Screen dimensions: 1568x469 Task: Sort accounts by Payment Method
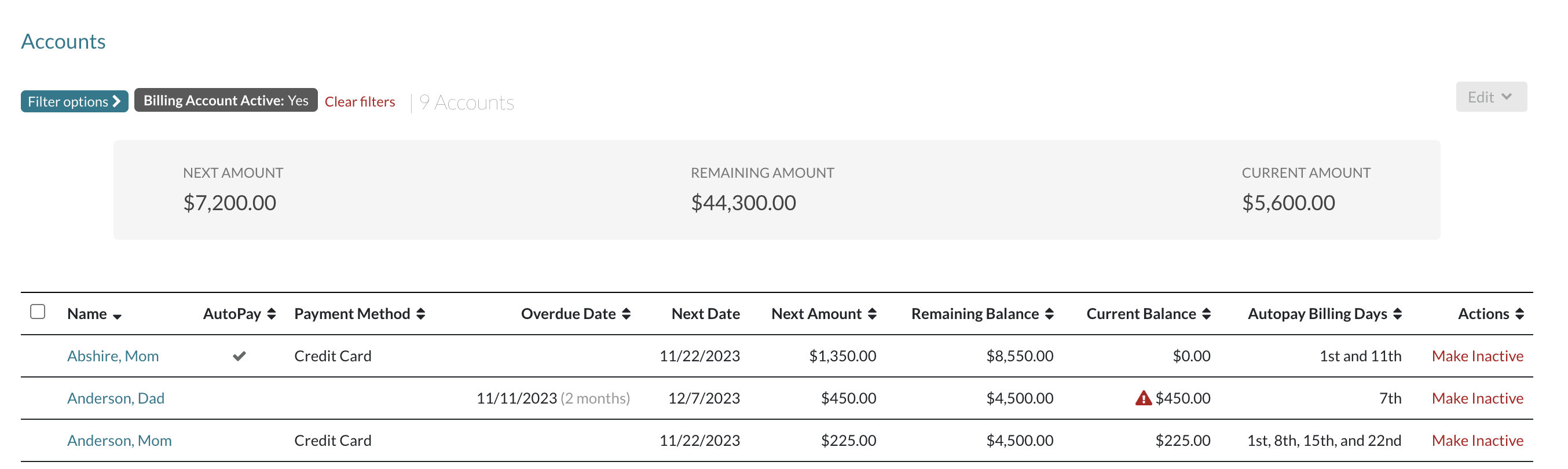420,313
